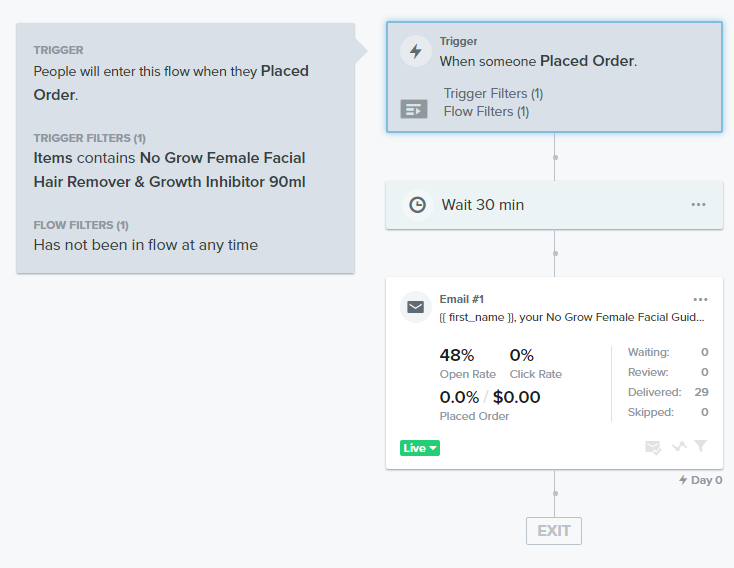
Task: Open Flow Filters (1) in trigger card
Action: pos(486,111)
